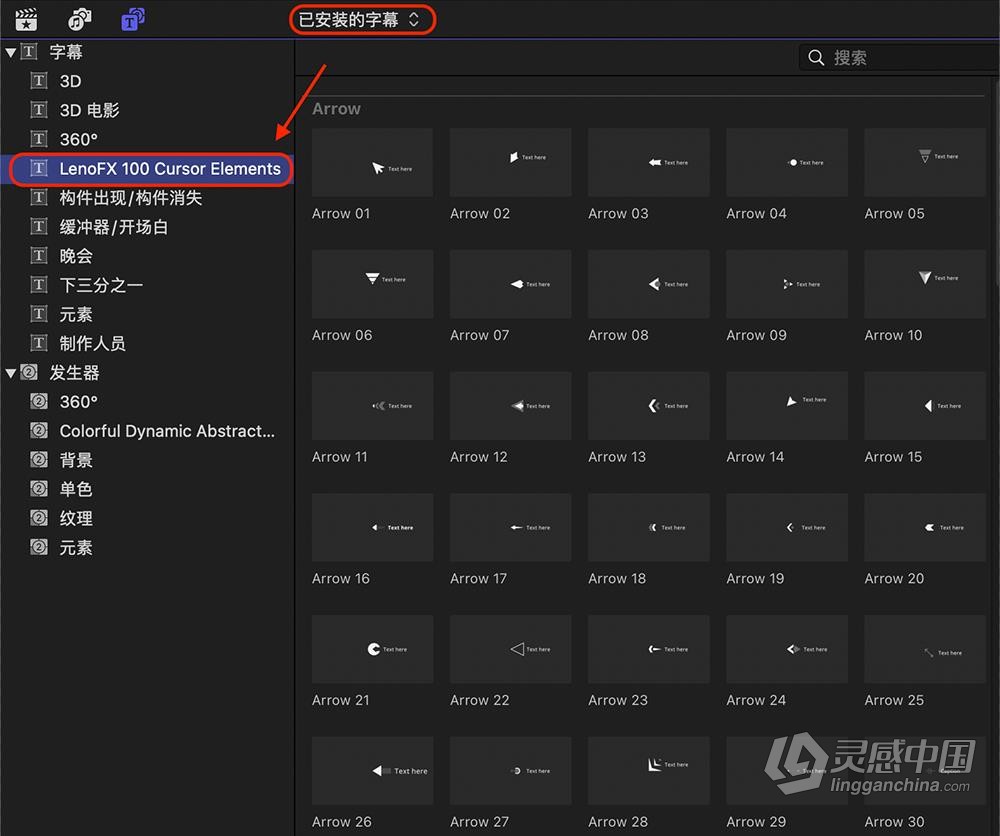Click the magnifying glass search icon

click(816, 58)
